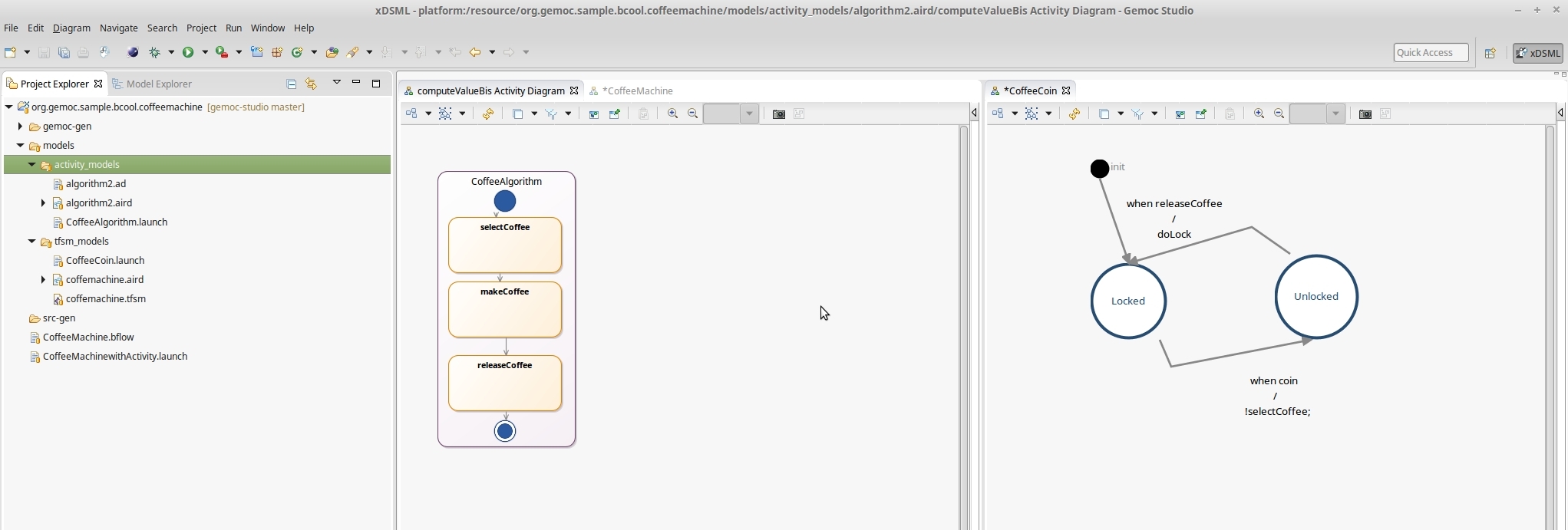
Task: Click the green Run launch icon
Action: pyautogui.click(x=188, y=52)
